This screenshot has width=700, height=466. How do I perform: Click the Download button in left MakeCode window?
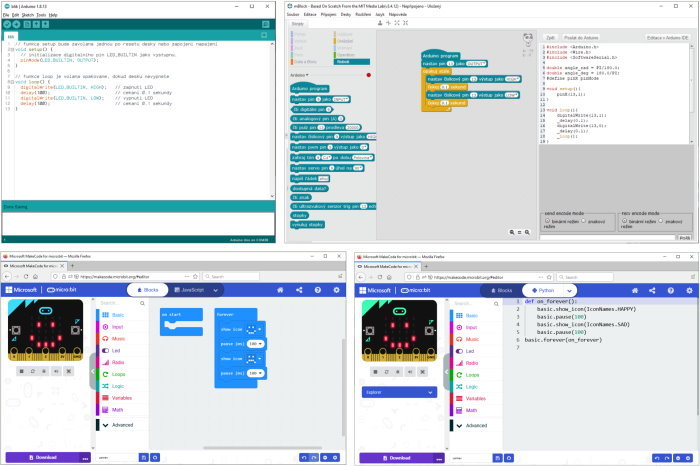[x=43, y=458]
